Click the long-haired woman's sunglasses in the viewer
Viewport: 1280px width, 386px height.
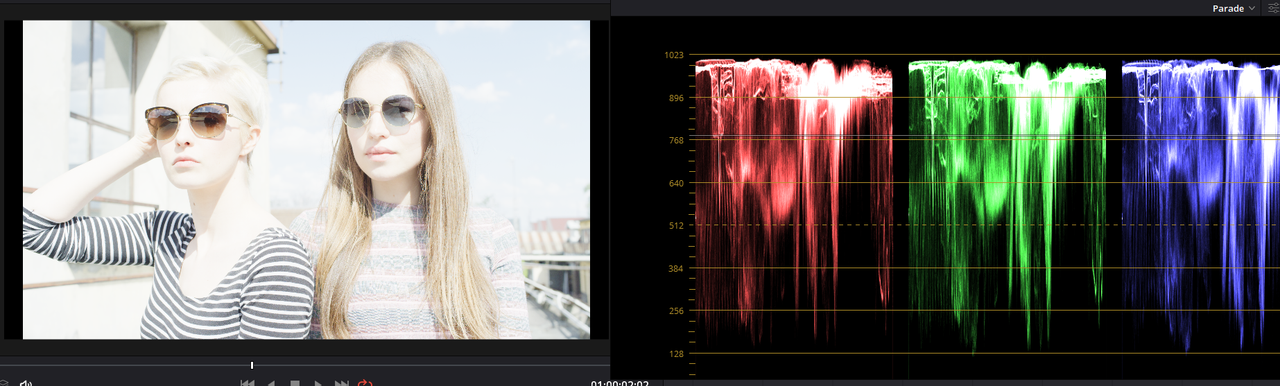(380, 110)
